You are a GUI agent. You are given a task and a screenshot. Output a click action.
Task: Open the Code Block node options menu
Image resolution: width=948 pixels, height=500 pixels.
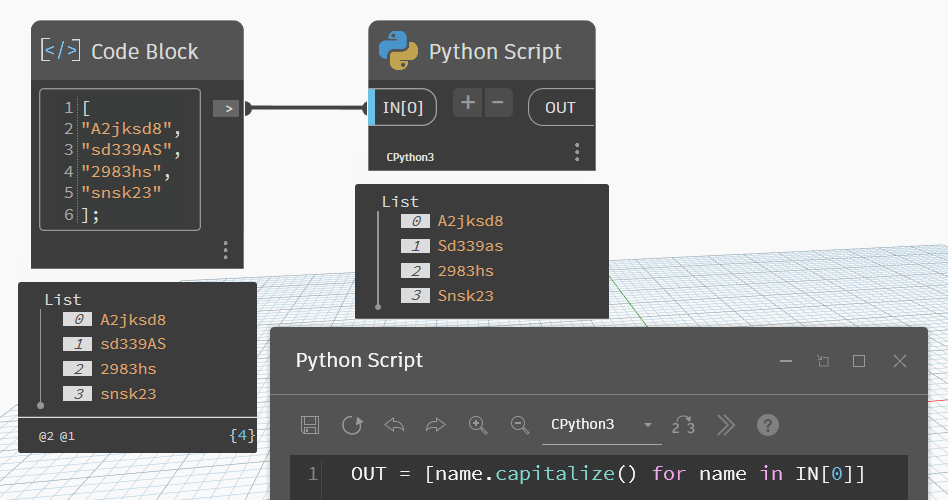click(x=226, y=250)
